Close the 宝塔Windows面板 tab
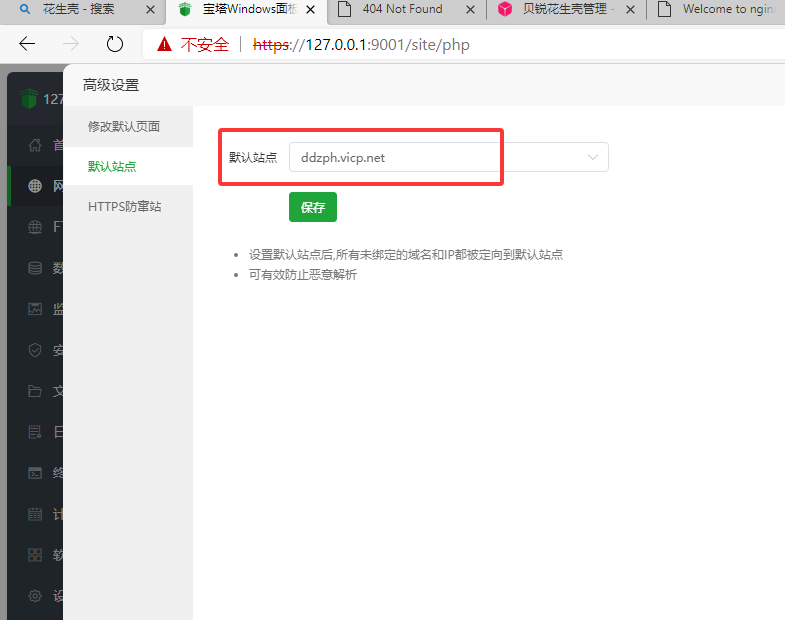 pyautogui.click(x=310, y=10)
